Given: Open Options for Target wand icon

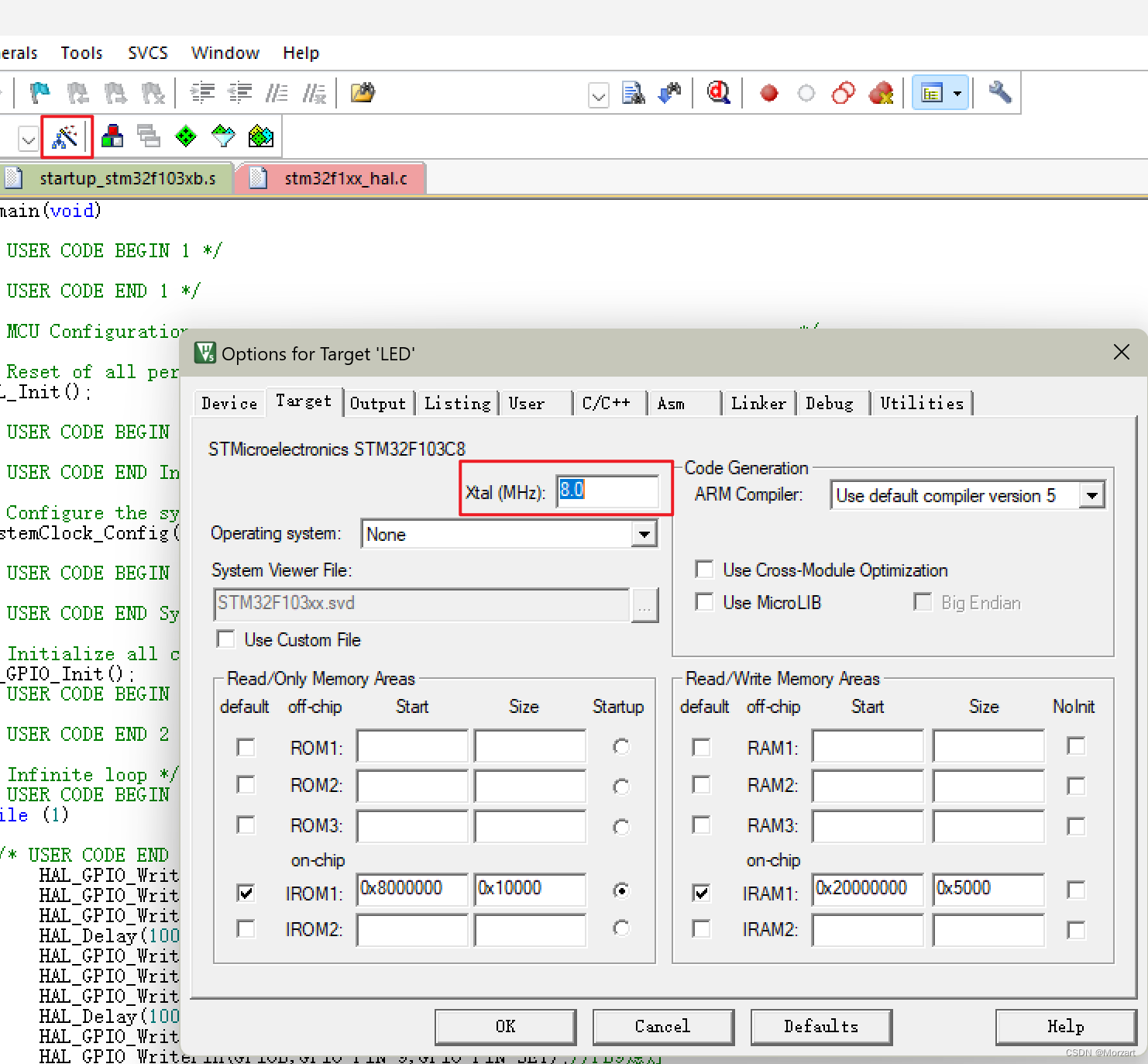Looking at the screenshot, I should pos(65,137).
